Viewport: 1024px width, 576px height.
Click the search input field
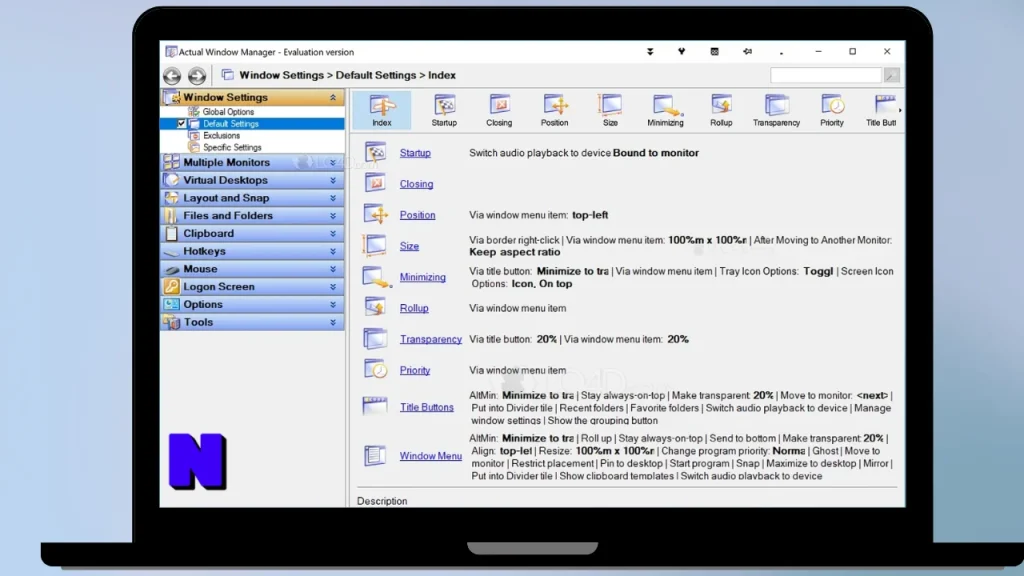tap(826, 75)
